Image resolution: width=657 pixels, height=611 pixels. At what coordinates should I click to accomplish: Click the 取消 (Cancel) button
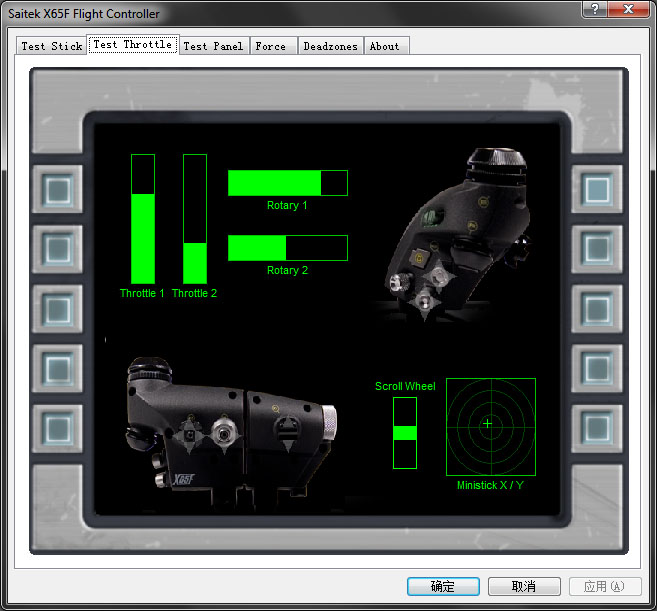(x=524, y=586)
